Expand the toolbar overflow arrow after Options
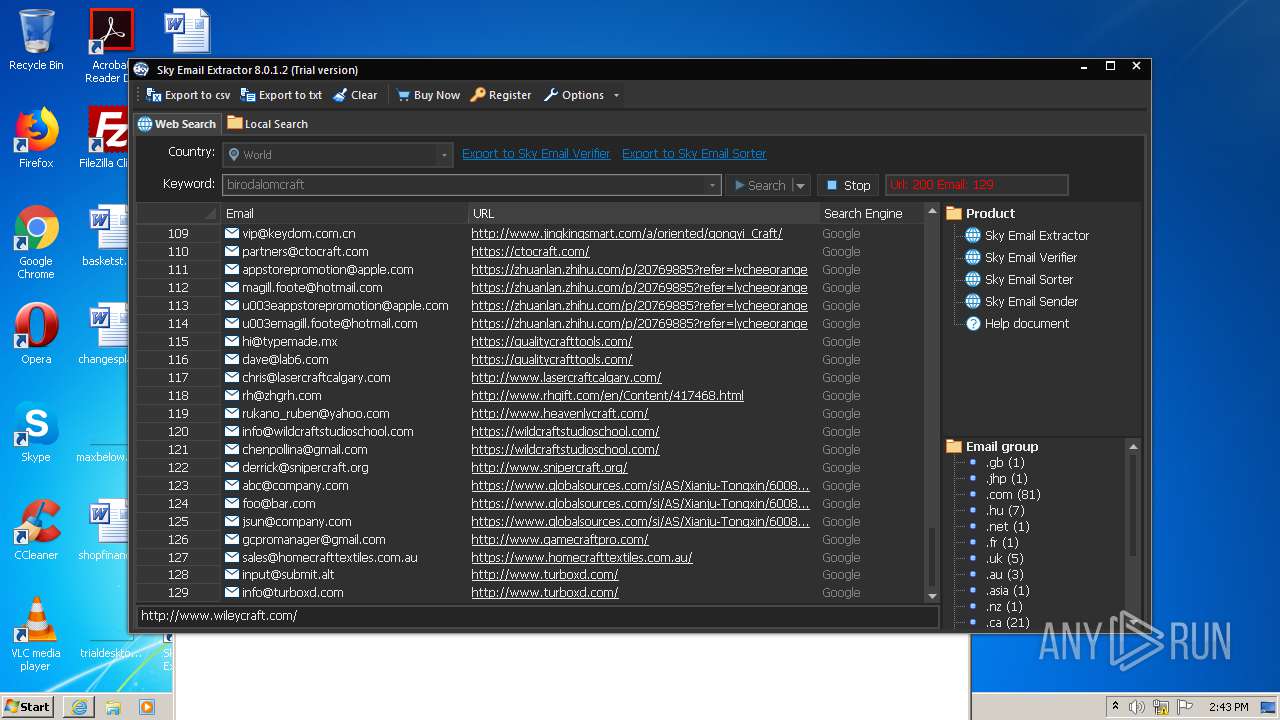The width and height of the screenshot is (1280, 720). coord(616,95)
